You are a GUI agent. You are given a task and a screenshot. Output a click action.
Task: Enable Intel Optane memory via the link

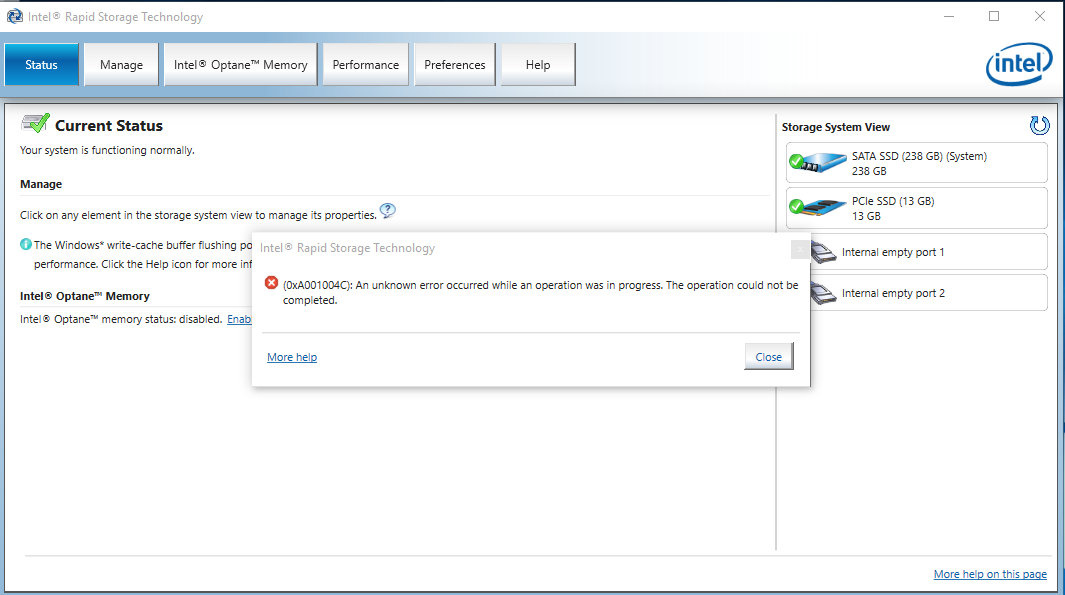point(241,319)
